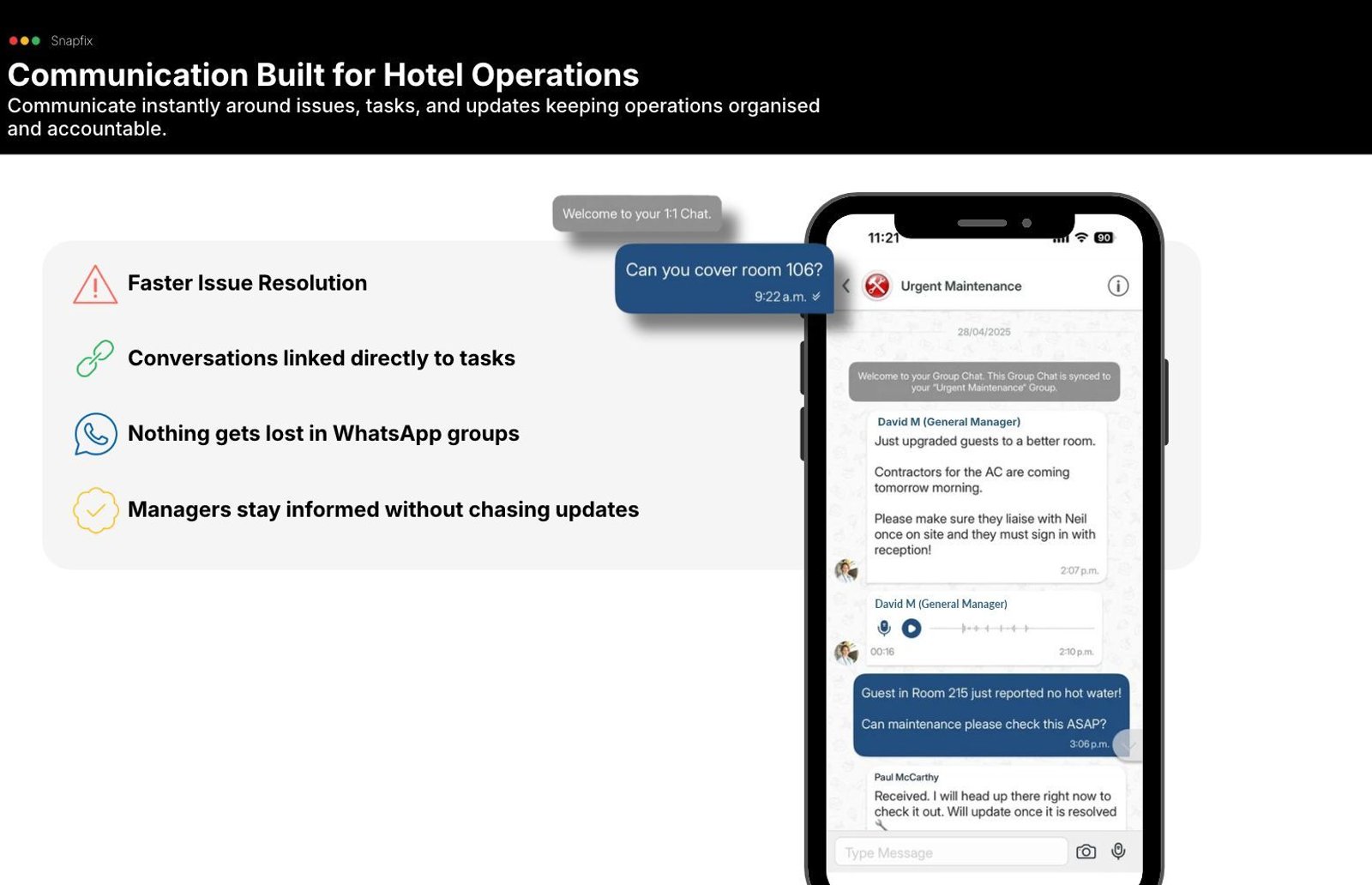The image size is (1372, 885).
Task: Click the Snapfix app name label
Action: coord(71,40)
